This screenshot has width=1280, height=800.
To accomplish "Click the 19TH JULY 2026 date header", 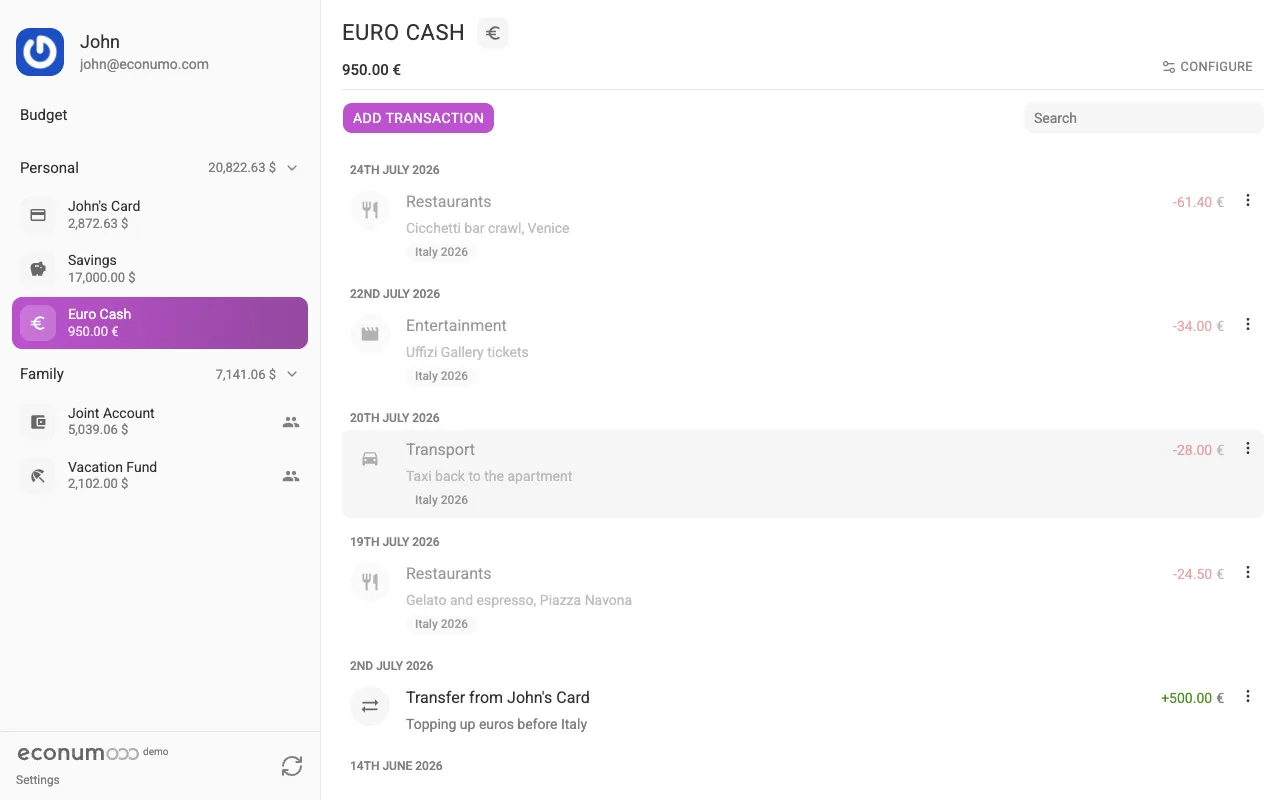I will pos(395,542).
